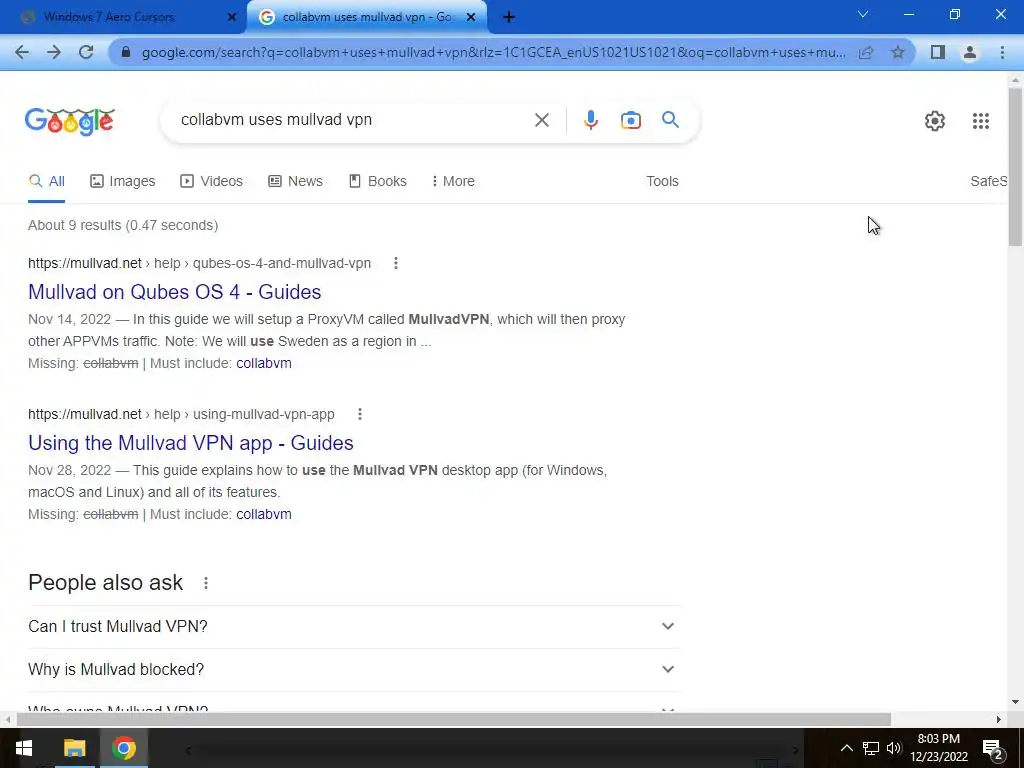
Task: Click the scroll right arrow of horizontal scrollbar
Action: click(x=999, y=719)
